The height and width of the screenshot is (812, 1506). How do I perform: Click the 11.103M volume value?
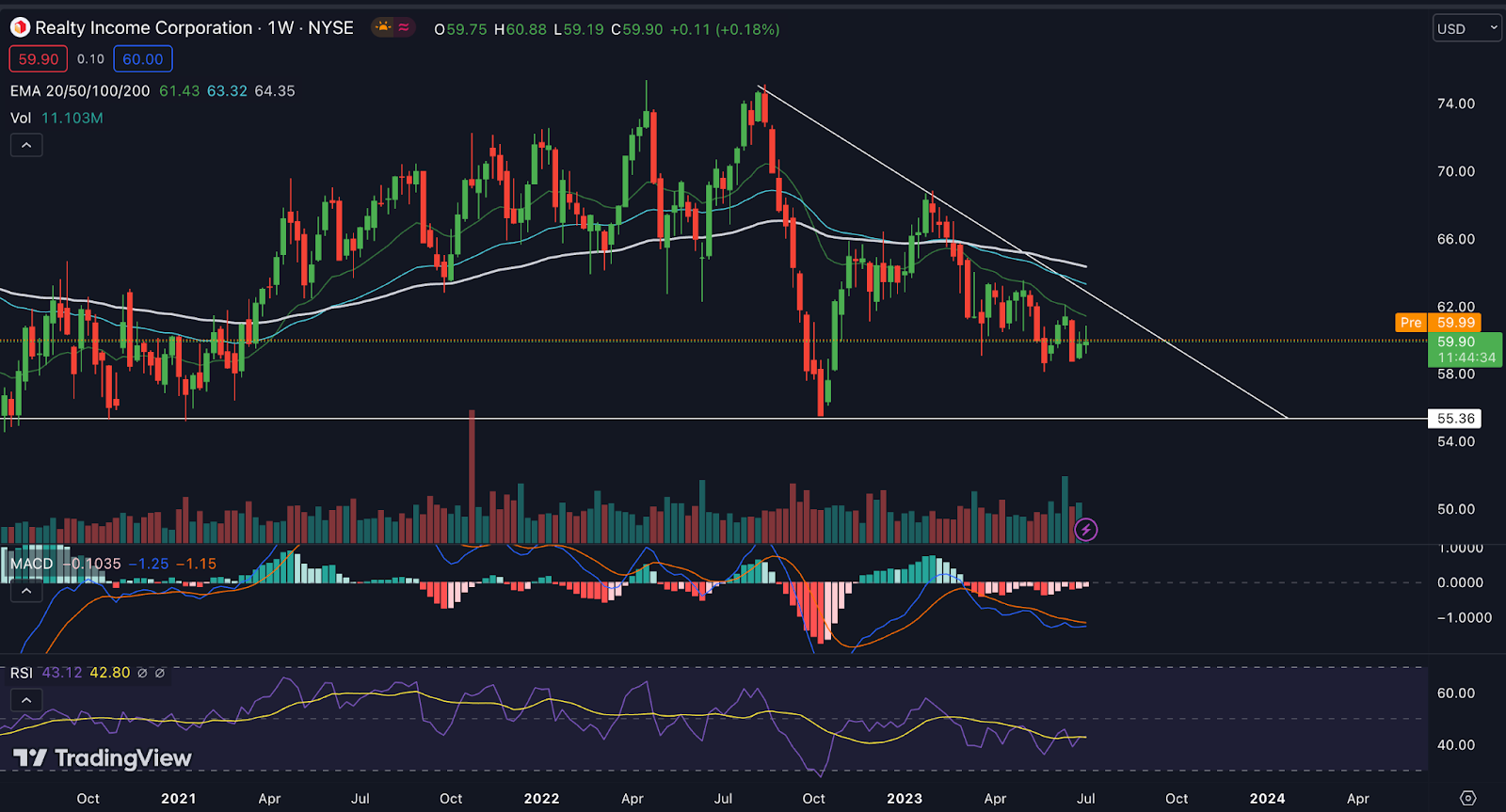(72, 118)
